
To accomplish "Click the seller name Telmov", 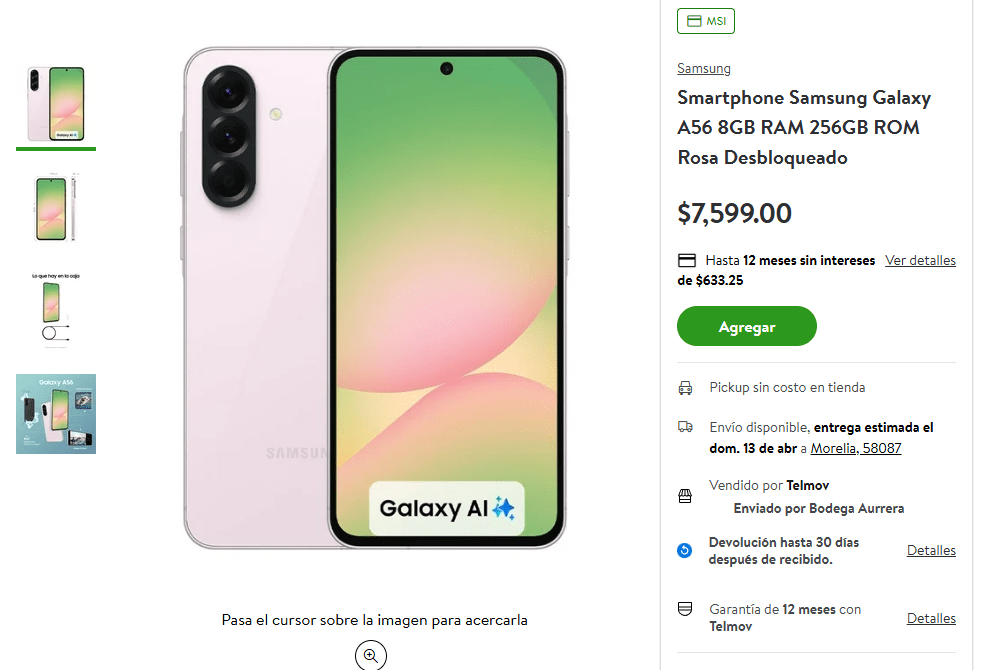I will click(808, 485).
